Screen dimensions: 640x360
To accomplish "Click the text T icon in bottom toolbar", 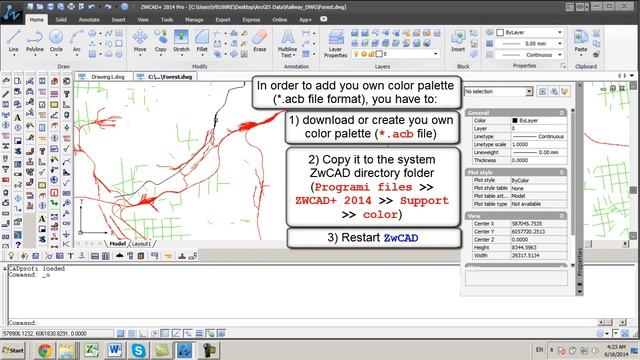I will pyautogui.click(x=71, y=256).
